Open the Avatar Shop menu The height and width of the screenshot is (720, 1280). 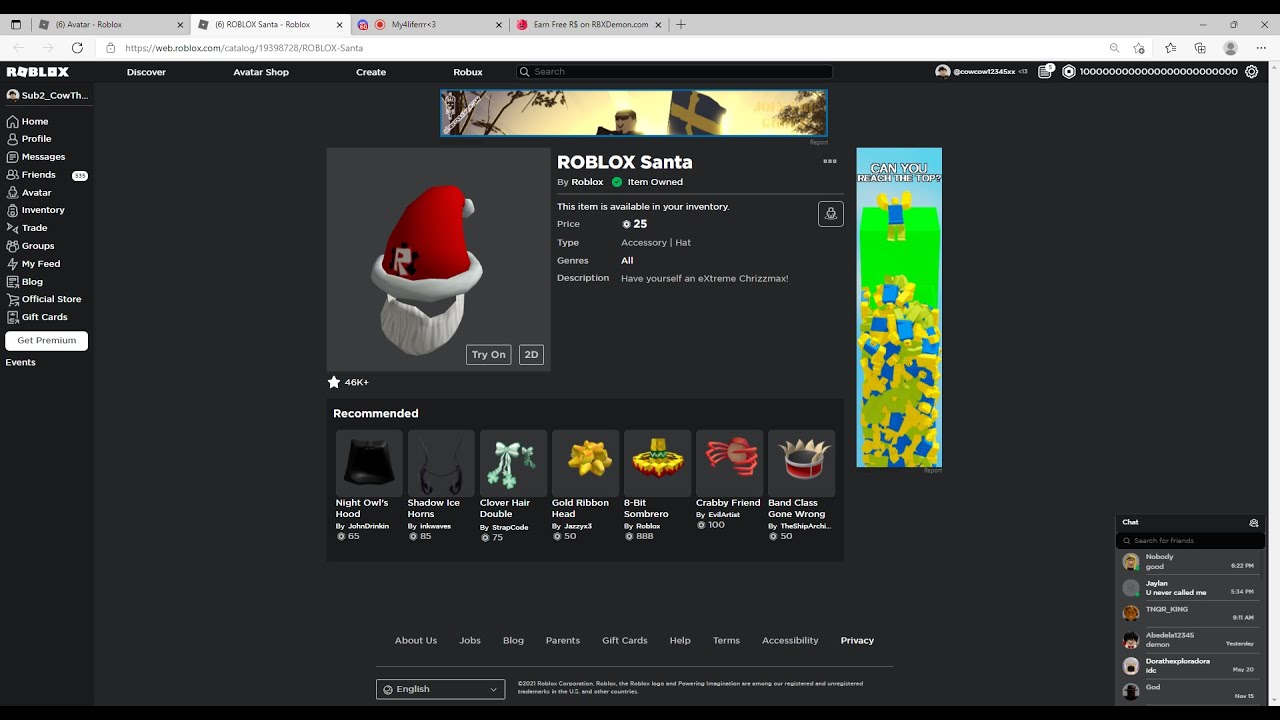(261, 72)
